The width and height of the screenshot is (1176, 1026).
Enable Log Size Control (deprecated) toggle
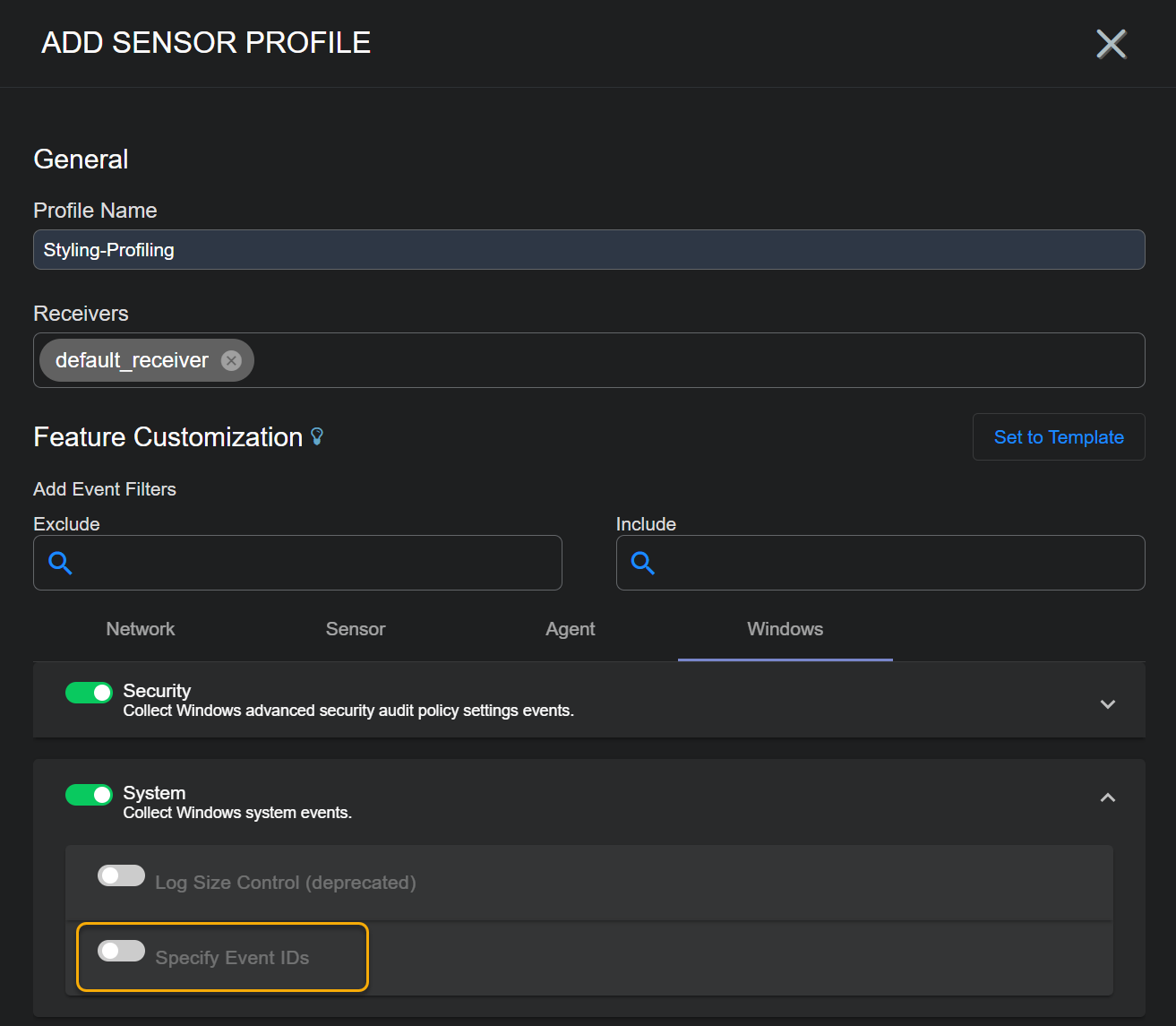pos(121,875)
